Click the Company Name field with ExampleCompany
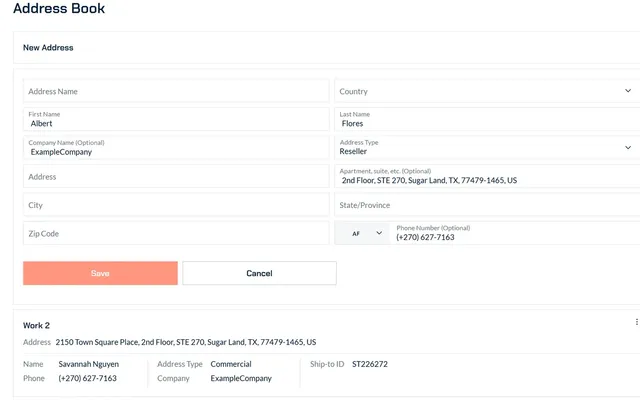 (x=176, y=148)
